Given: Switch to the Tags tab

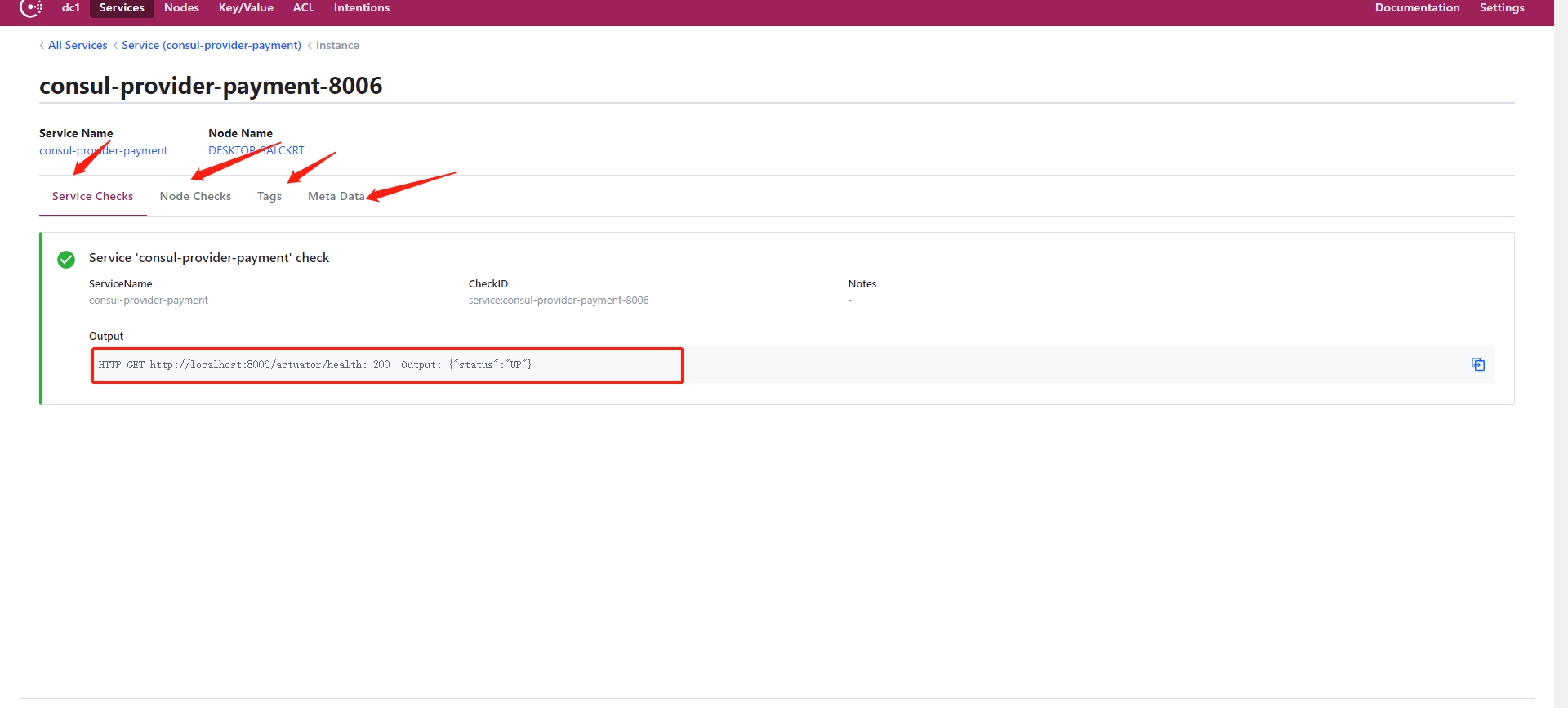Looking at the screenshot, I should click(269, 196).
